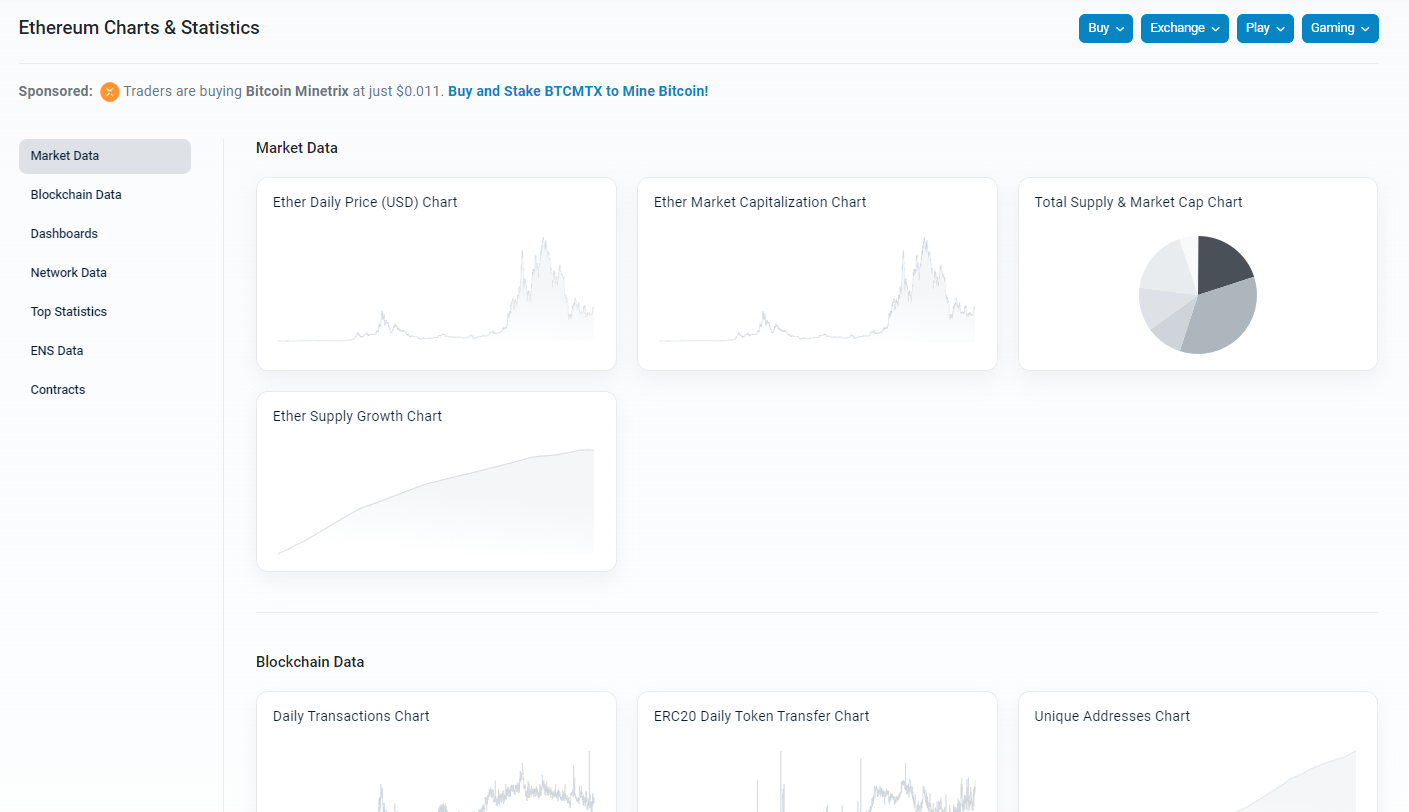Screen dimensions: 1409x812
Task: Expand the Exchange dropdown
Action: [1185, 29]
